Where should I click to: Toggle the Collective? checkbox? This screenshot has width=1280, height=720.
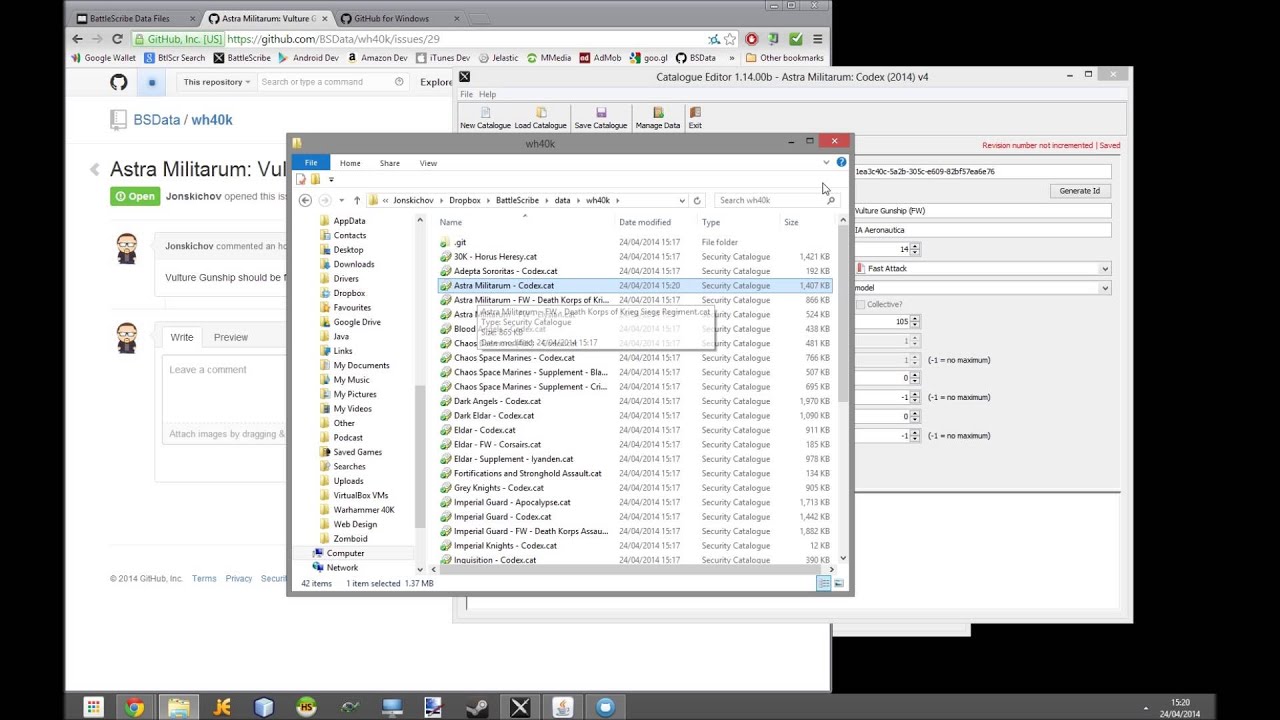861,304
